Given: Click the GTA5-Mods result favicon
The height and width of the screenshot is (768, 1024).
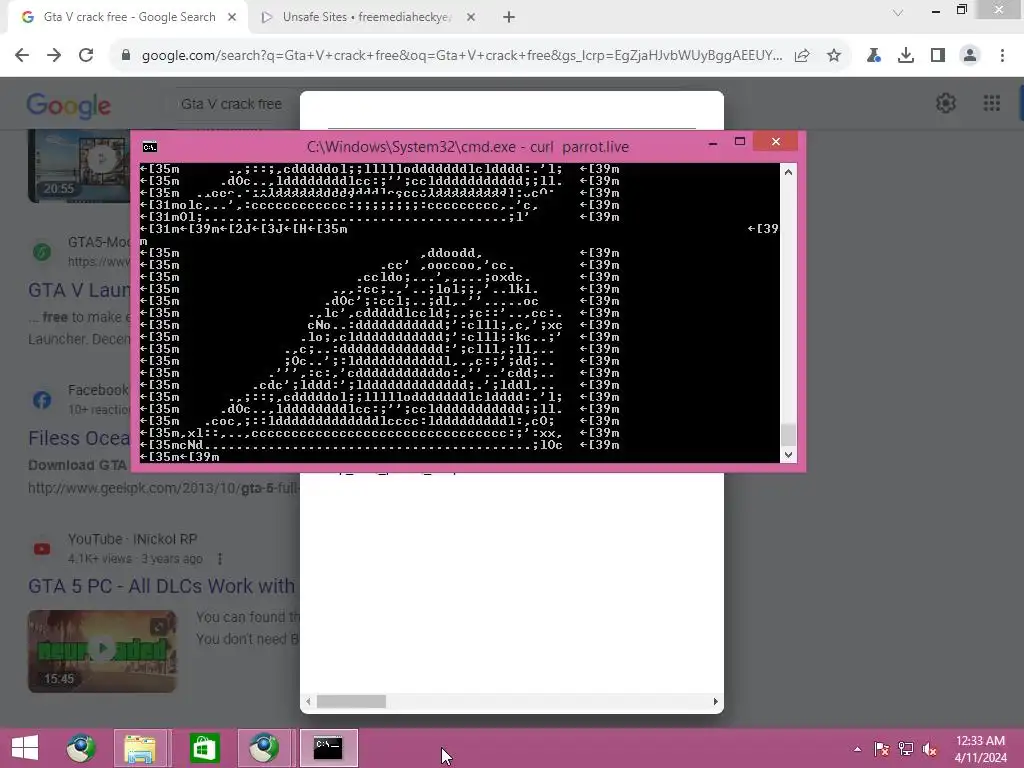Looking at the screenshot, I should click(42, 251).
